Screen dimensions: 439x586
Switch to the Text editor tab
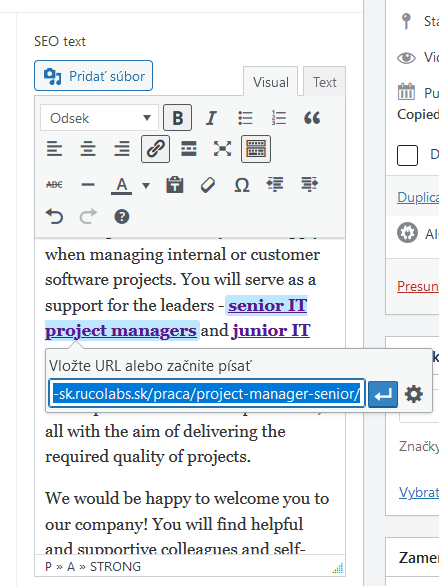click(325, 82)
